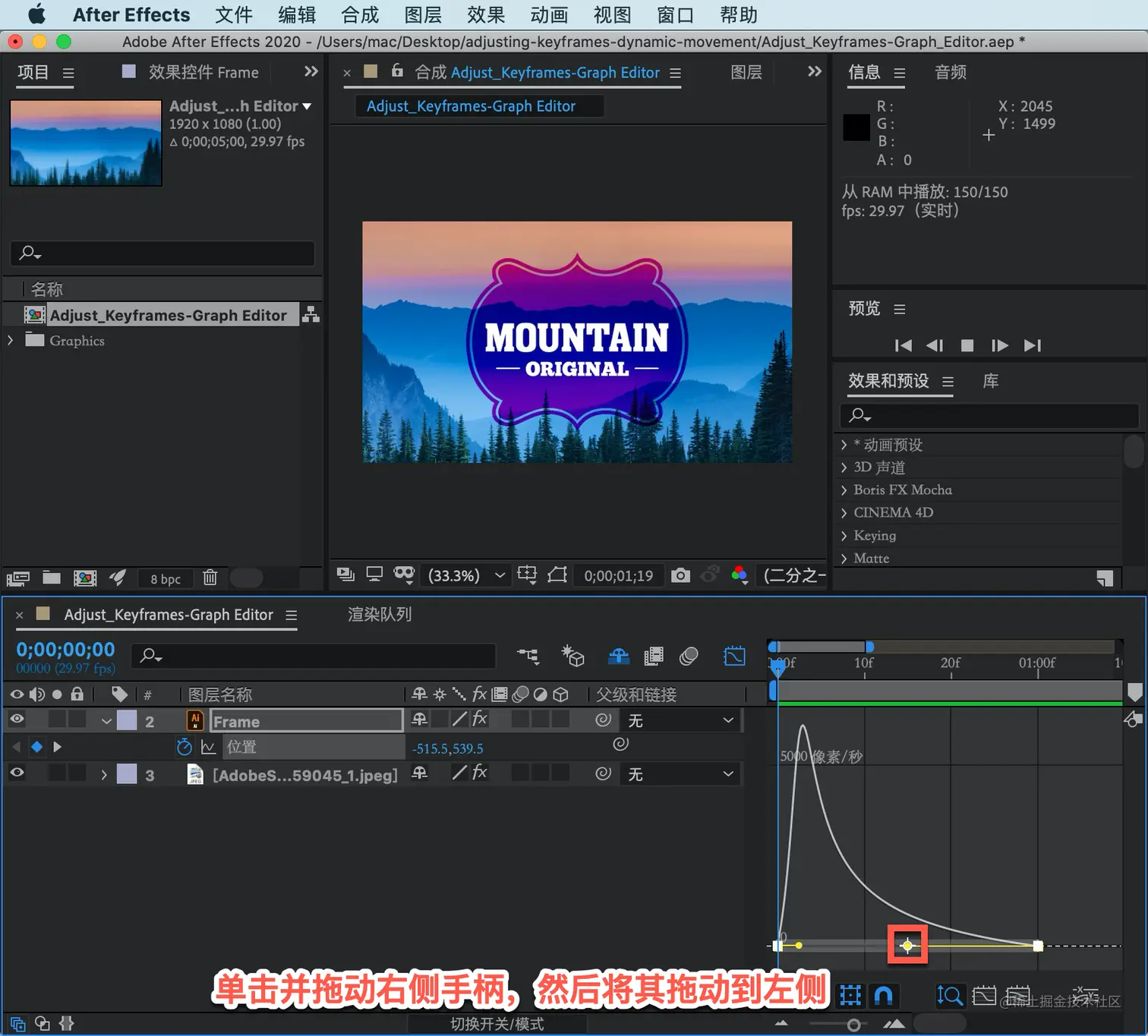Open the Interpret Footage icon in Project panel
The image size is (1148, 1036).
(18, 578)
